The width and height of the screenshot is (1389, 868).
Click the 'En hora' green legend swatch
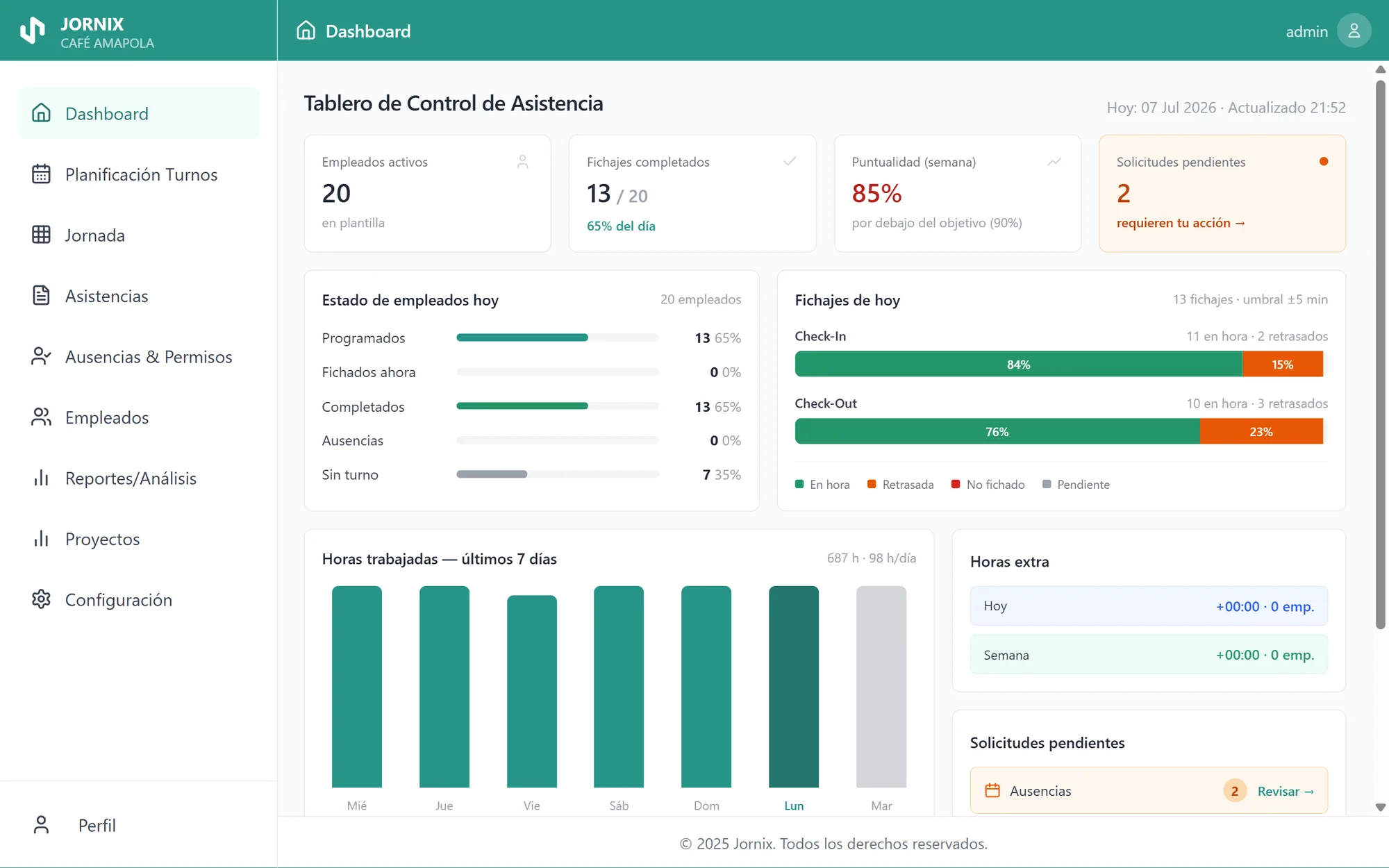click(799, 484)
